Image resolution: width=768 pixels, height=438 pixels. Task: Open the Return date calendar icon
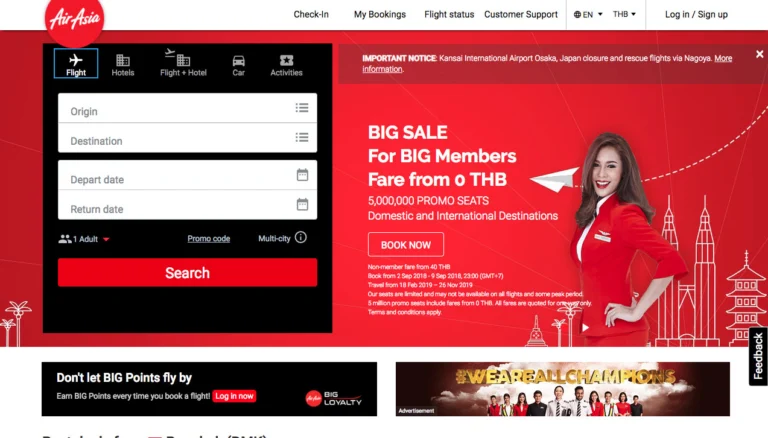[x=302, y=204]
